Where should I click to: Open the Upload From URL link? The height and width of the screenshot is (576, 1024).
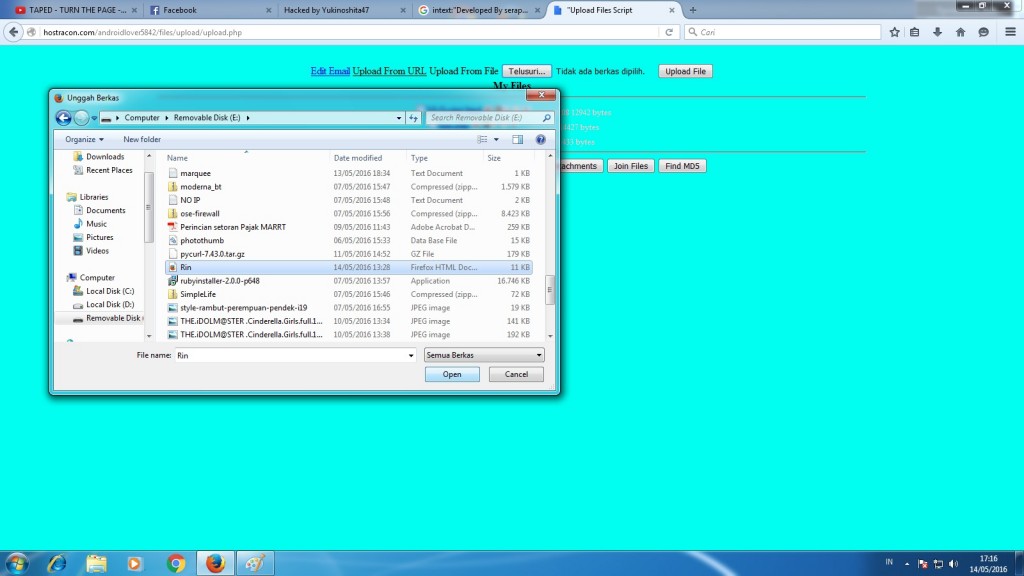389,71
